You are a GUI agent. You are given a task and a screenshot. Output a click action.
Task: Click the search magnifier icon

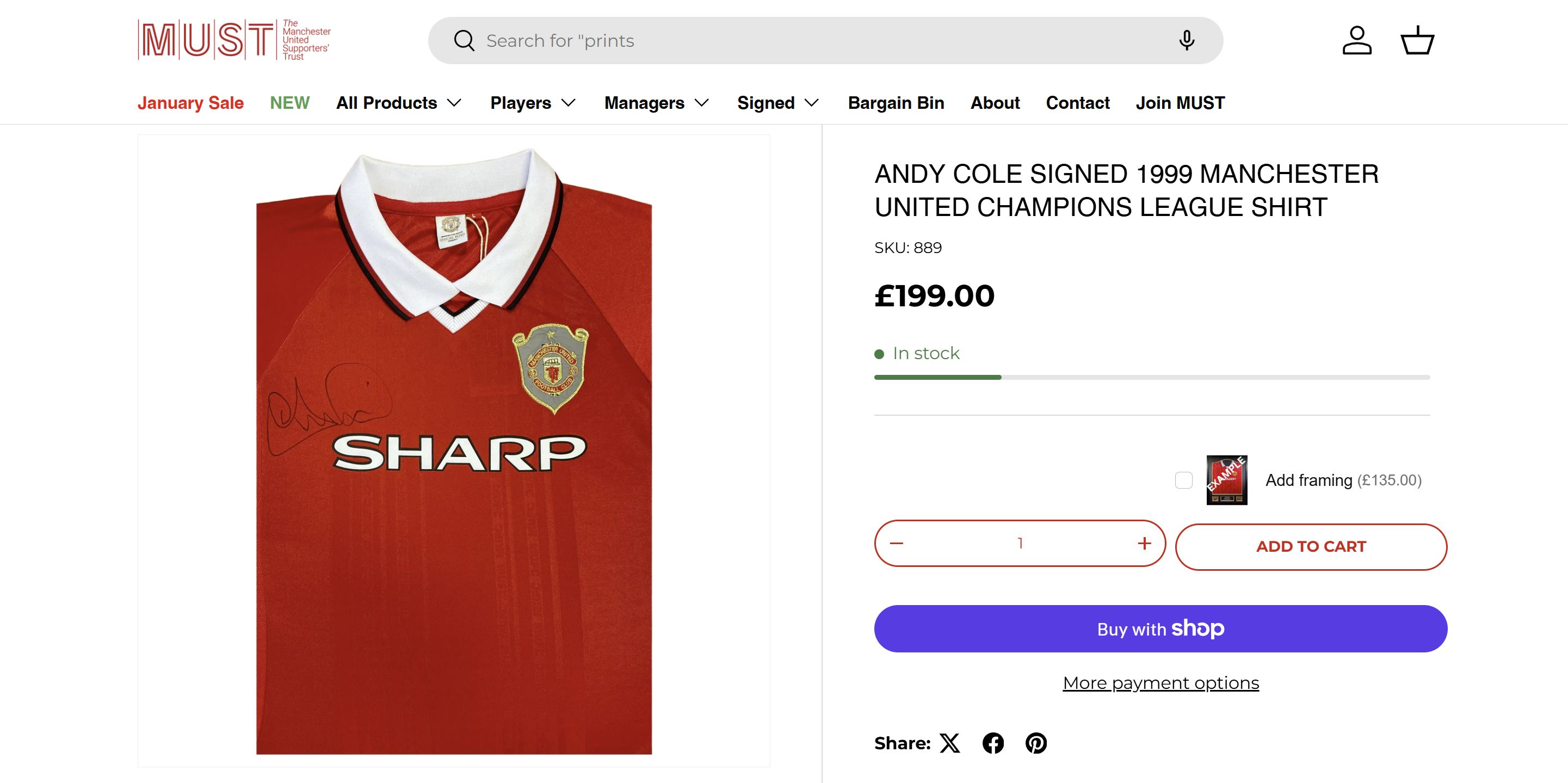464,41
